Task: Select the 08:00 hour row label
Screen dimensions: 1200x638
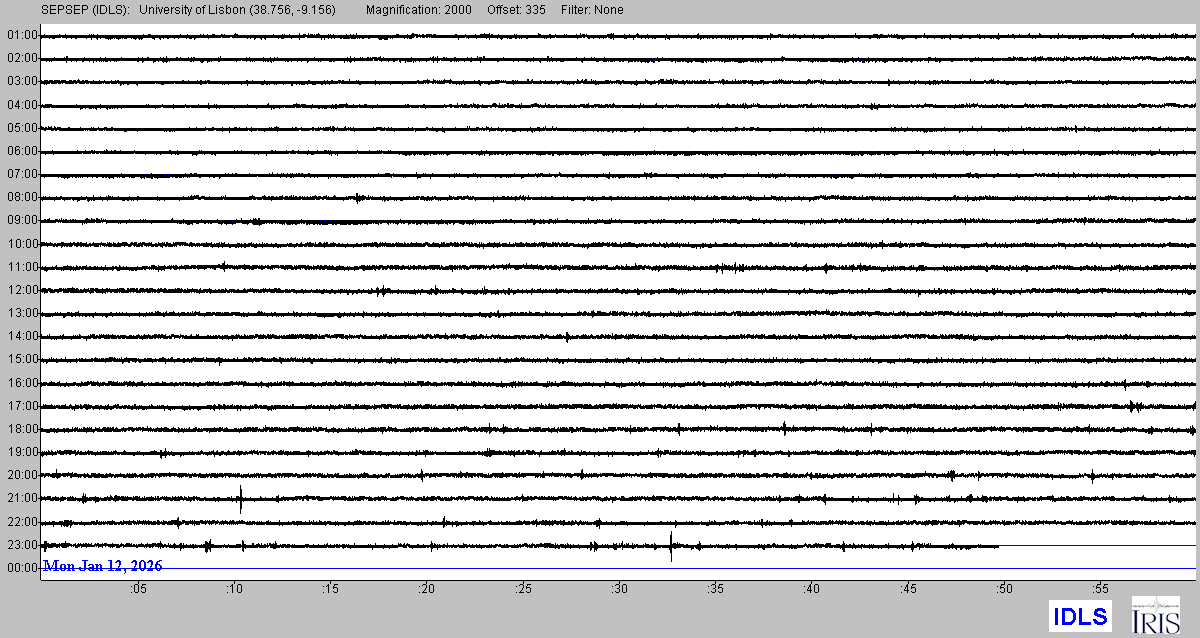Action: coord(22,197)
